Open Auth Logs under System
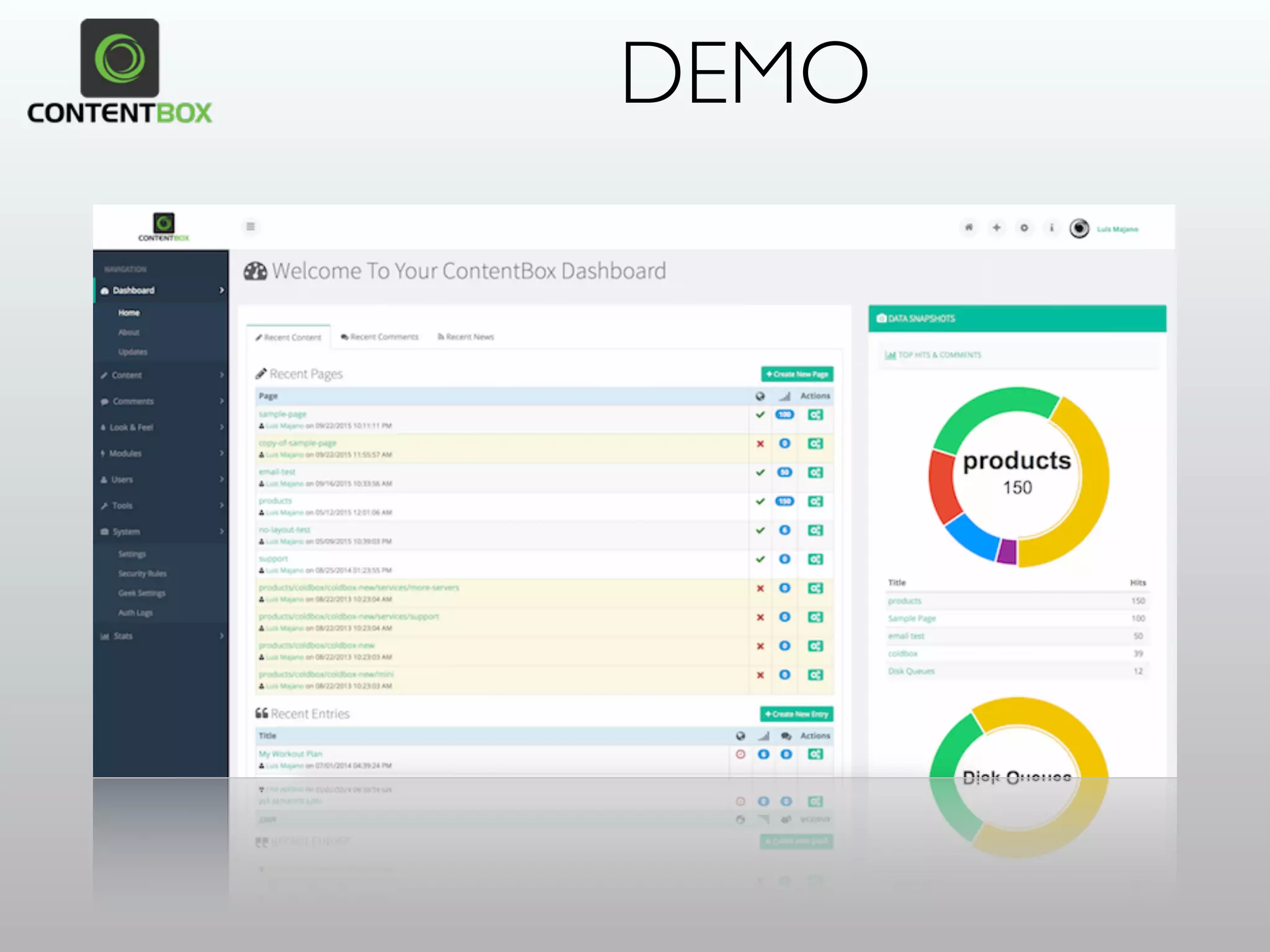Viewport: 1270px width, 952px height. point(135,613)
